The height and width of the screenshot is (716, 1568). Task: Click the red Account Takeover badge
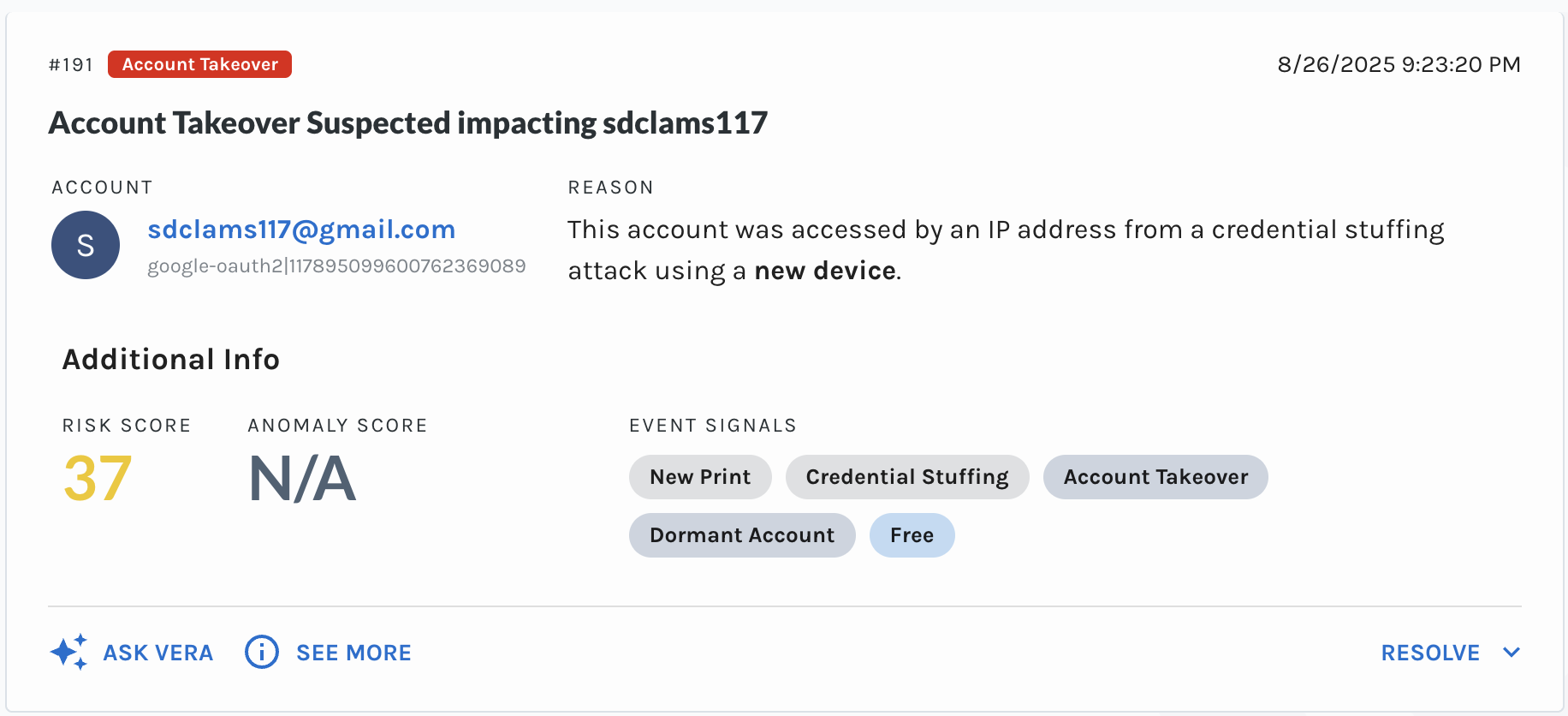tap(199, 64)
